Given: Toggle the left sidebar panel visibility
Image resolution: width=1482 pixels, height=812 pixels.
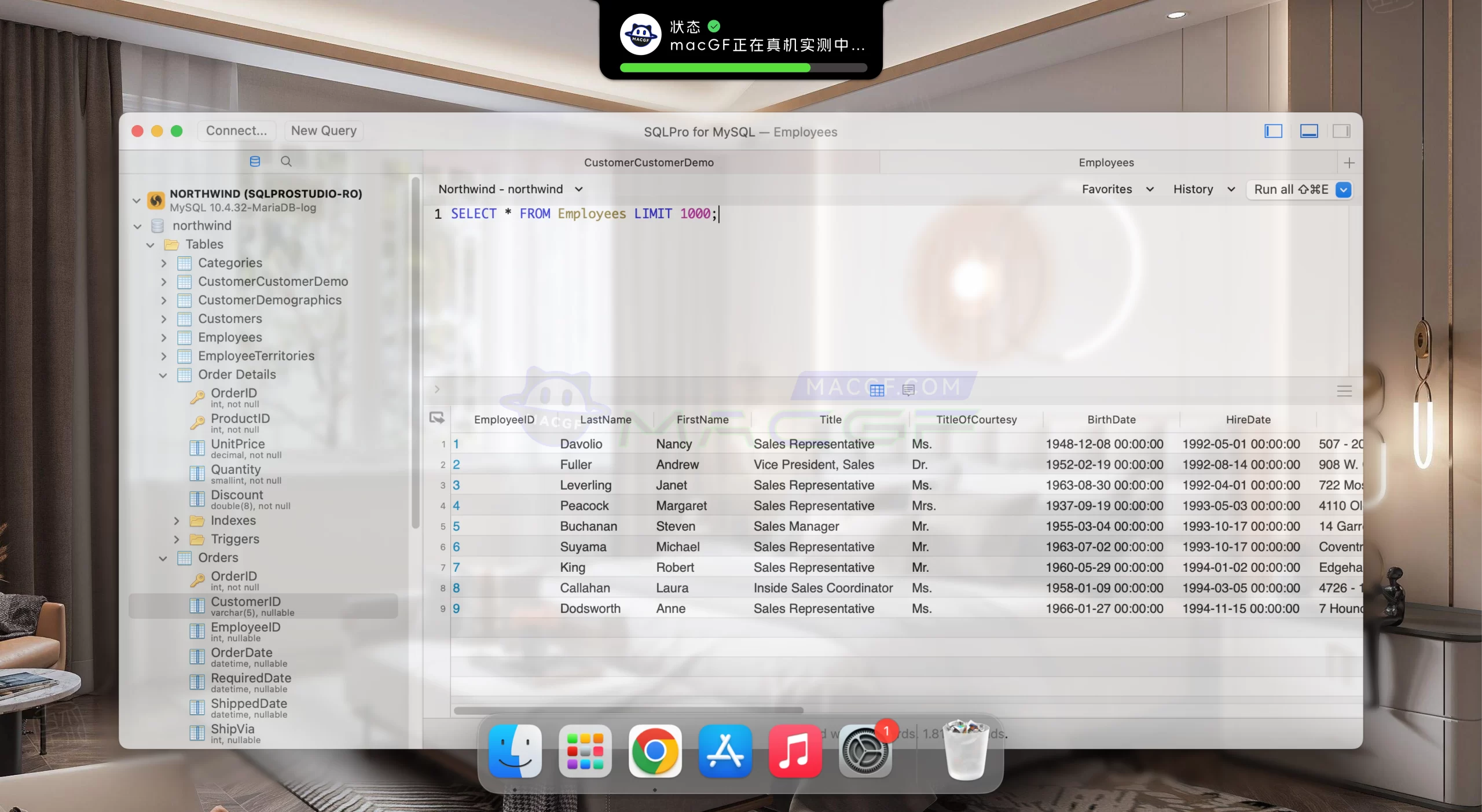Looking at the screenshot, I should (x=1274, y=131).
